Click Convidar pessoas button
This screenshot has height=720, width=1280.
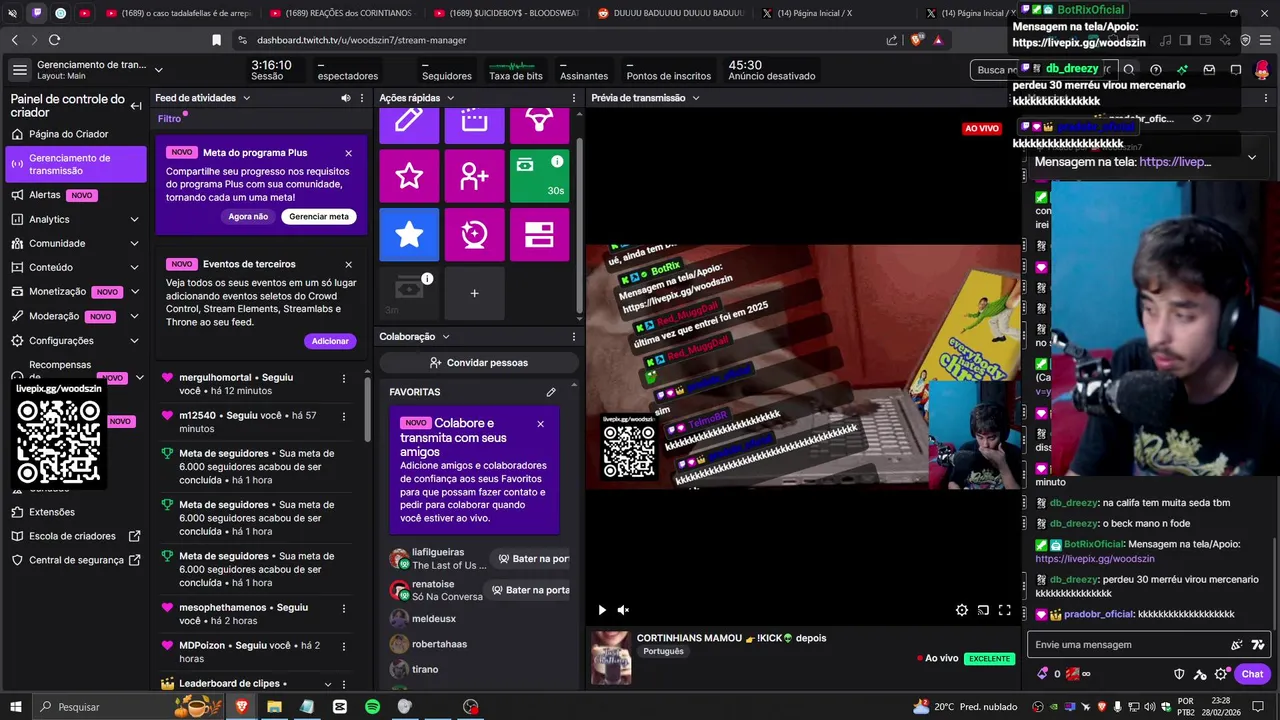pyautogui.click(x=478, y=363)
